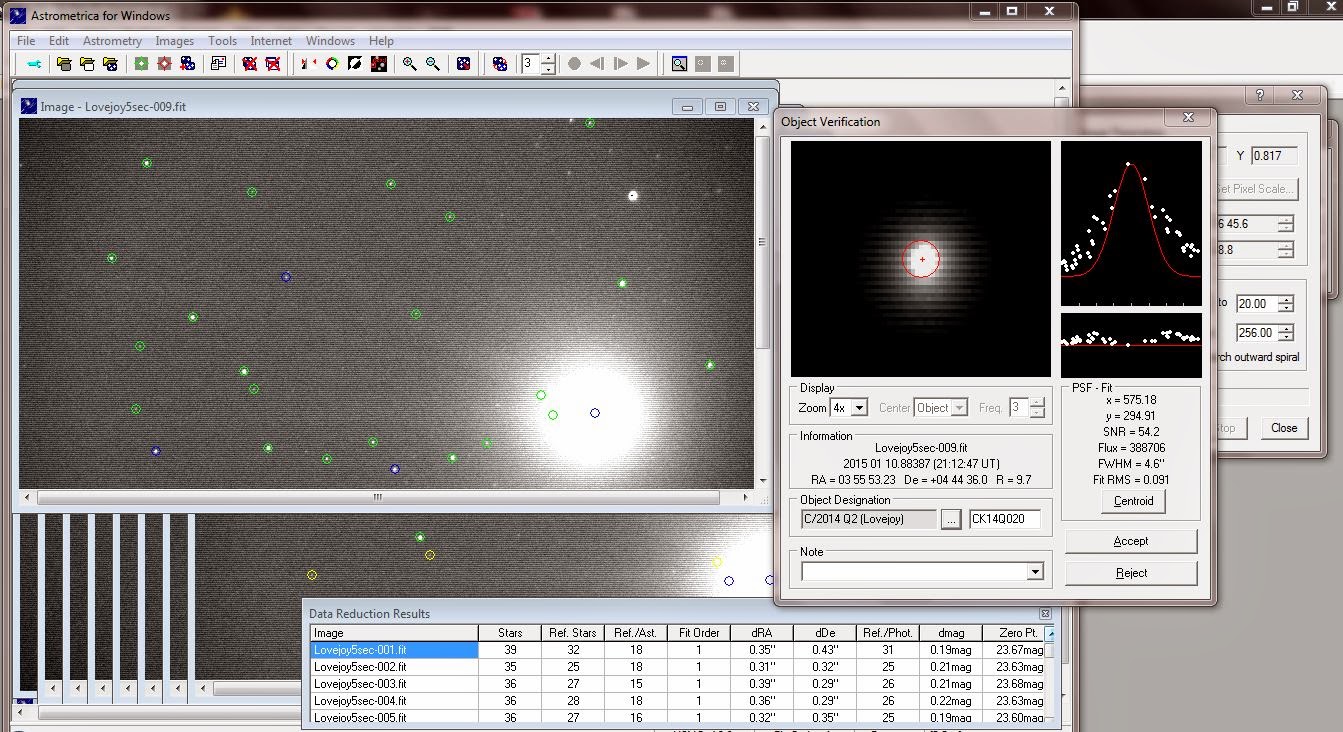Open the Astrometry menu
Screen dimensions: 1343x732
[112, 41]
